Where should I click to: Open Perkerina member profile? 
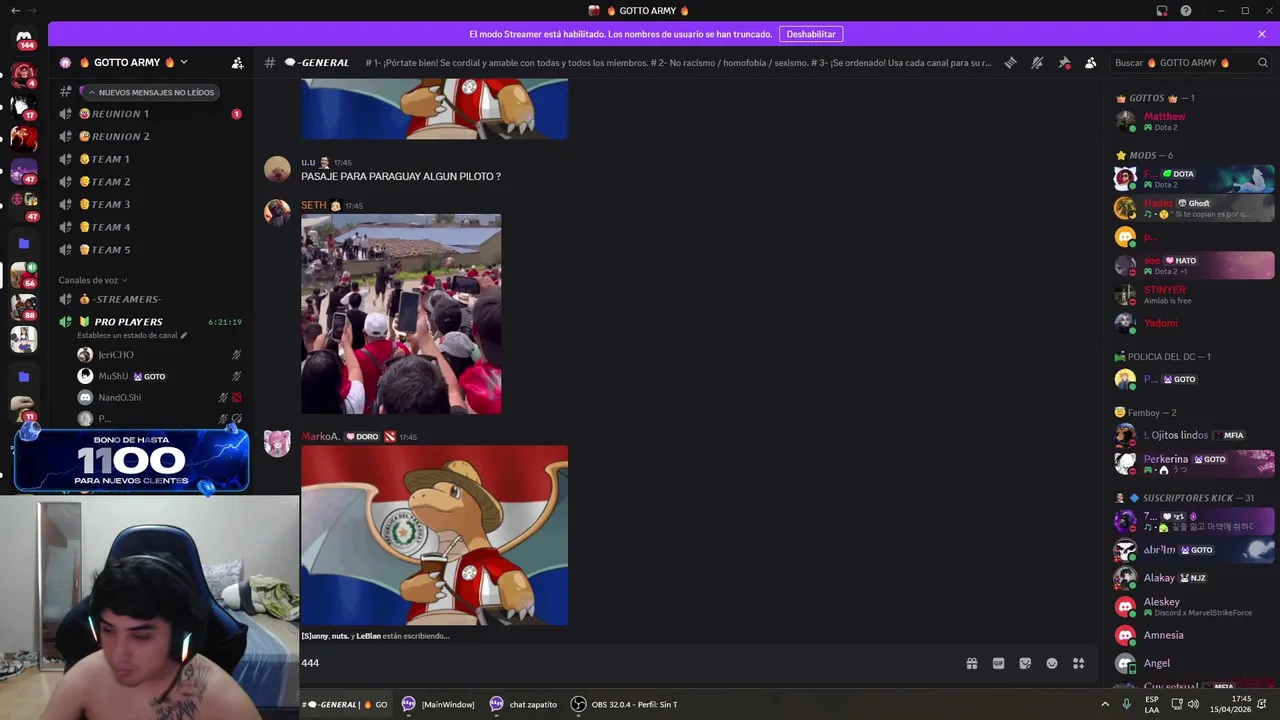point(1195,463)
